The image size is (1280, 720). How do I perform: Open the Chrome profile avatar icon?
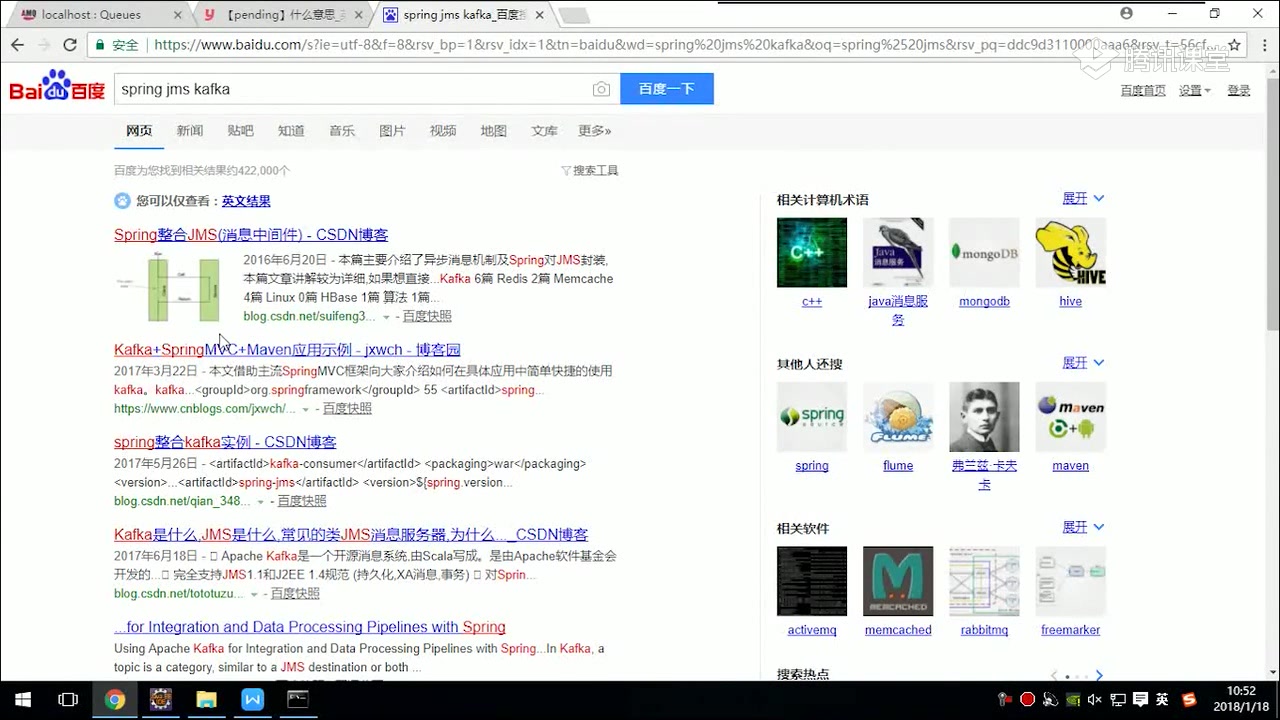(1126, 14)
